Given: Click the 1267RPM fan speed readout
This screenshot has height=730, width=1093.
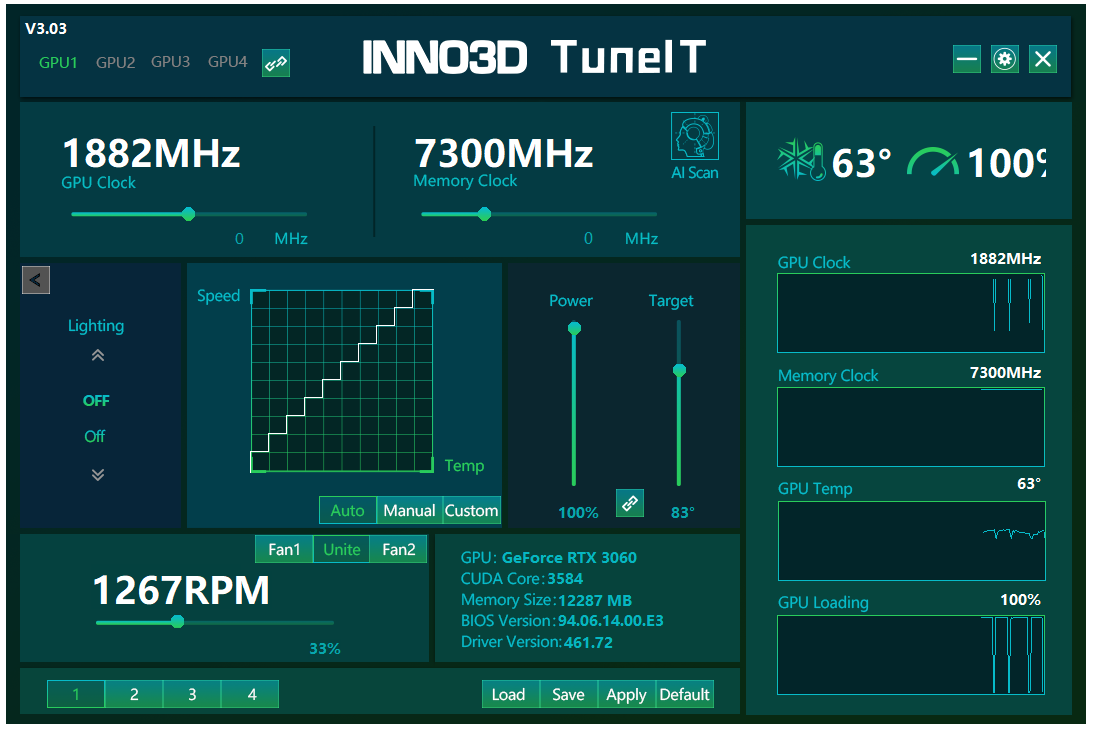Looking at the screenshot, I should click(181, 591).
